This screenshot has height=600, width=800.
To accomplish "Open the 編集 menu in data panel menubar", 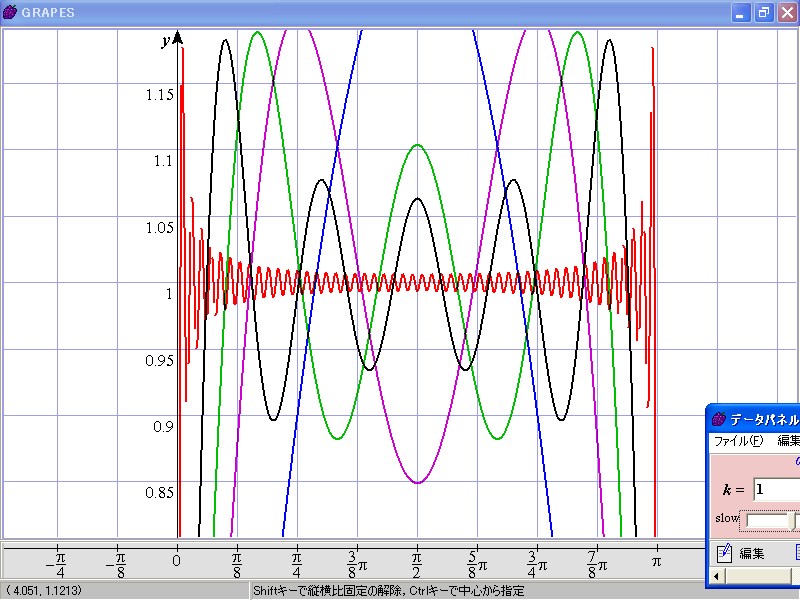I will point(788,441).
